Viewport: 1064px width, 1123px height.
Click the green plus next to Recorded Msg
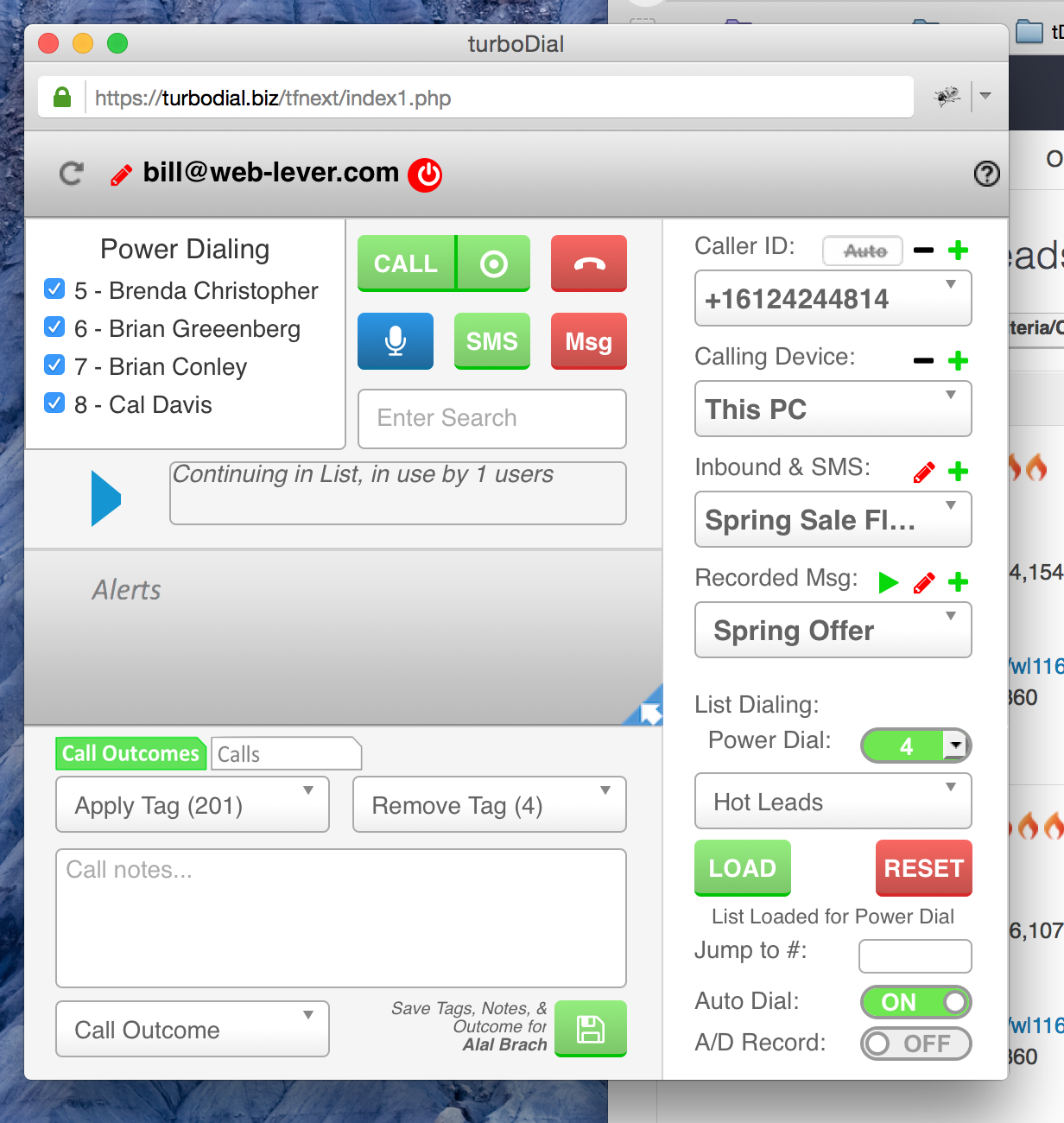tap(958, 582)
